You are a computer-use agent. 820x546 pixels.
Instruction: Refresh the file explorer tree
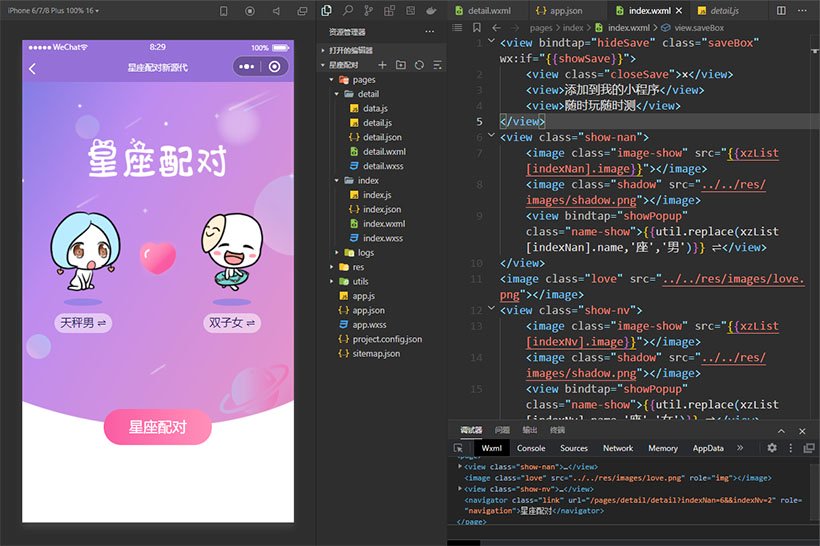click(419, 65)
